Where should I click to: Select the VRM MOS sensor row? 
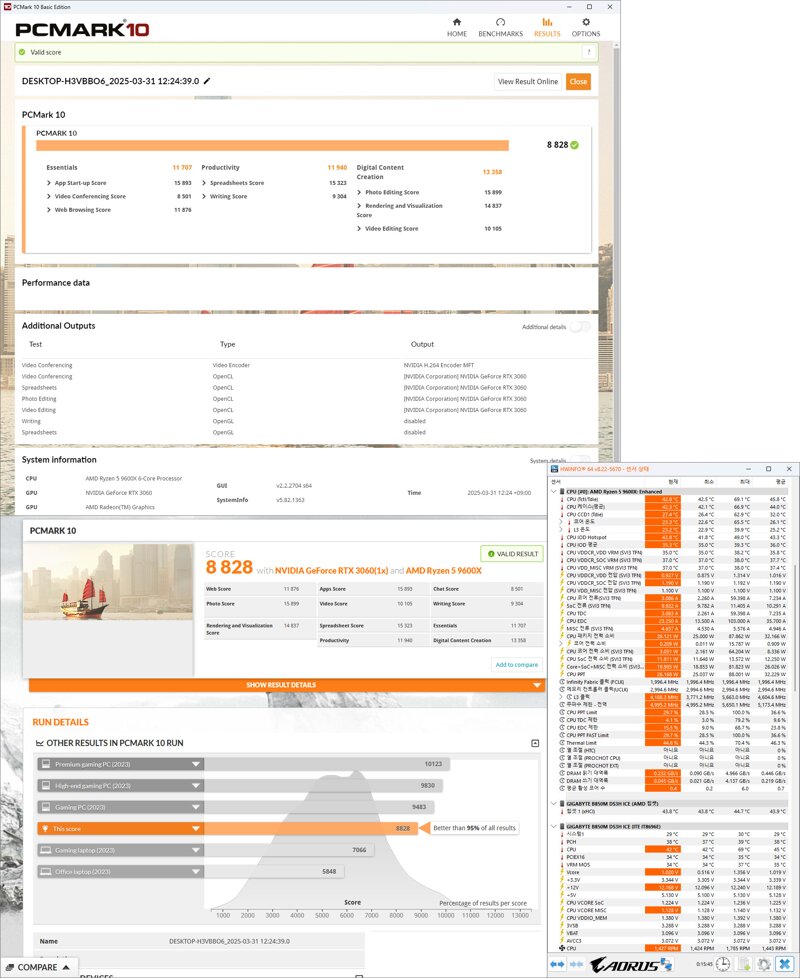[x=673, y=864]
